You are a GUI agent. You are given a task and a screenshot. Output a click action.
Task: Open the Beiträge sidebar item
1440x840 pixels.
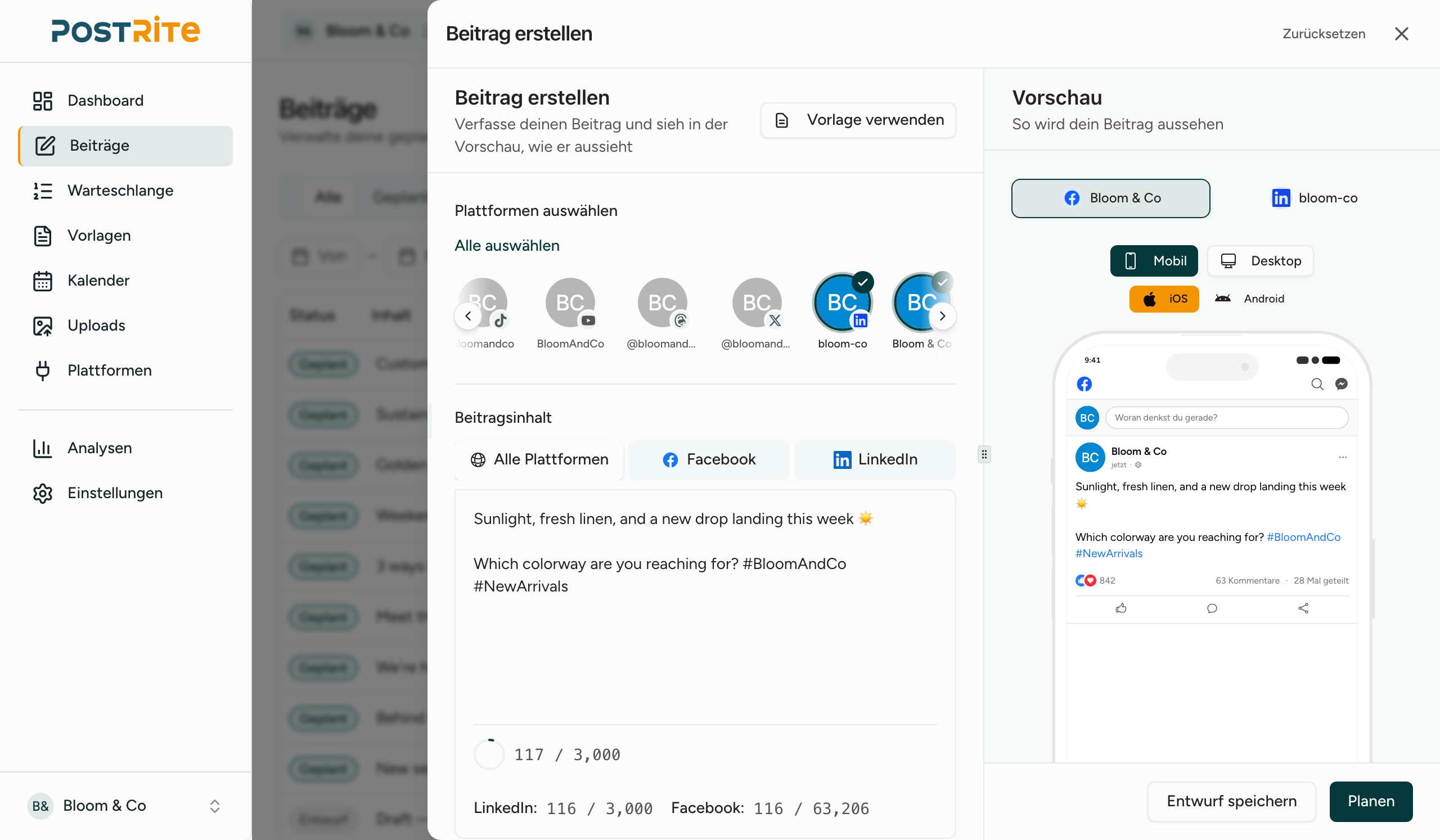(125, 146)
